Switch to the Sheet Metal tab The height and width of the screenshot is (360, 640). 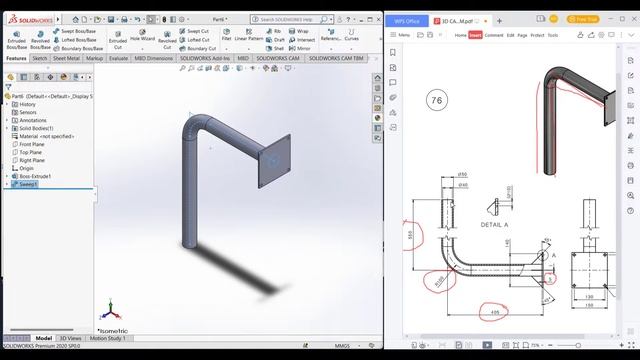(x=66, y=58)
